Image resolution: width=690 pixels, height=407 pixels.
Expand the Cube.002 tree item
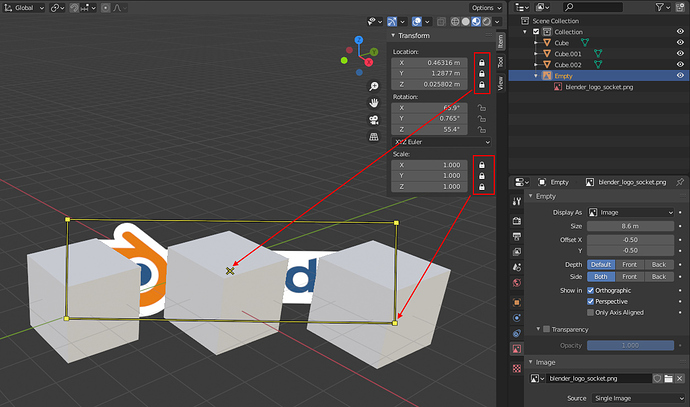point(536,65)
